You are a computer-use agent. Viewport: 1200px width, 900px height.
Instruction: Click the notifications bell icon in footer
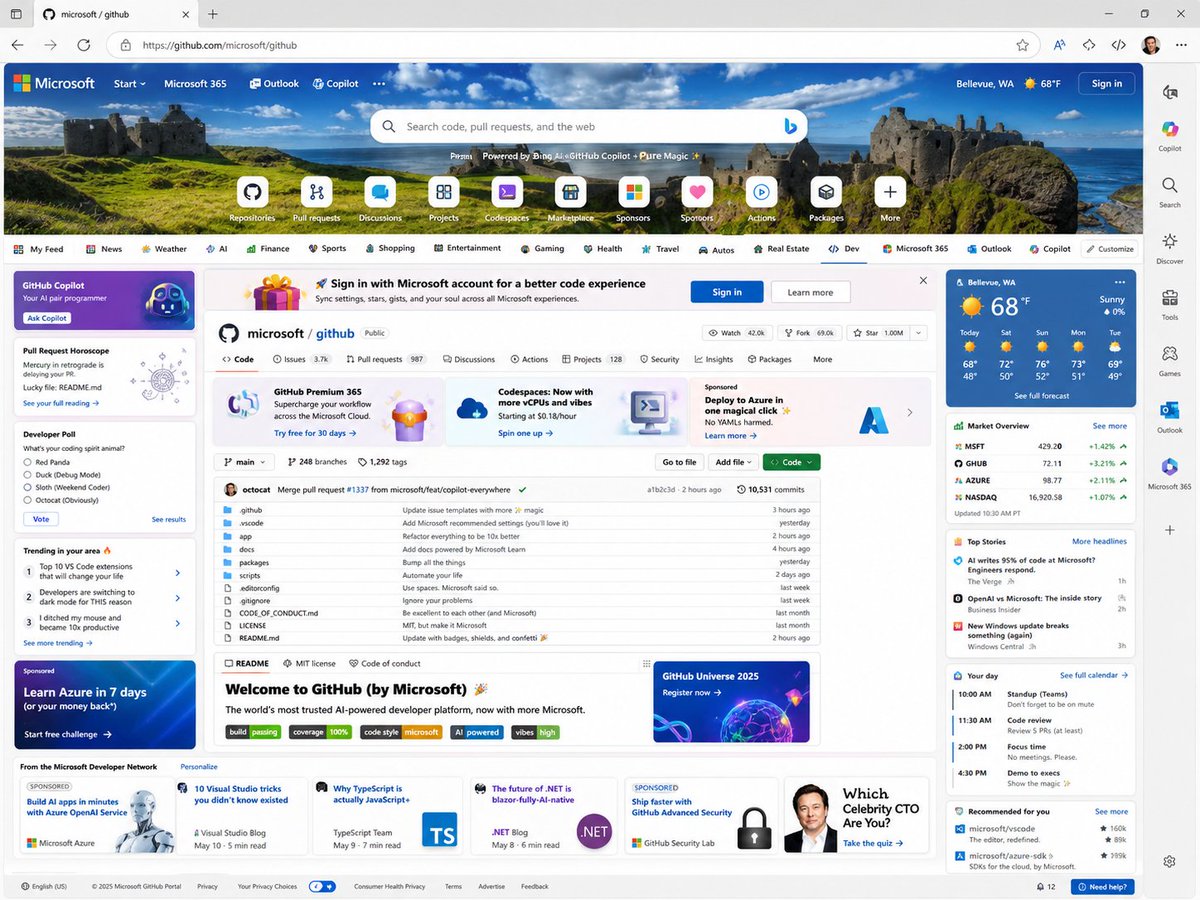pos(1040,887)
